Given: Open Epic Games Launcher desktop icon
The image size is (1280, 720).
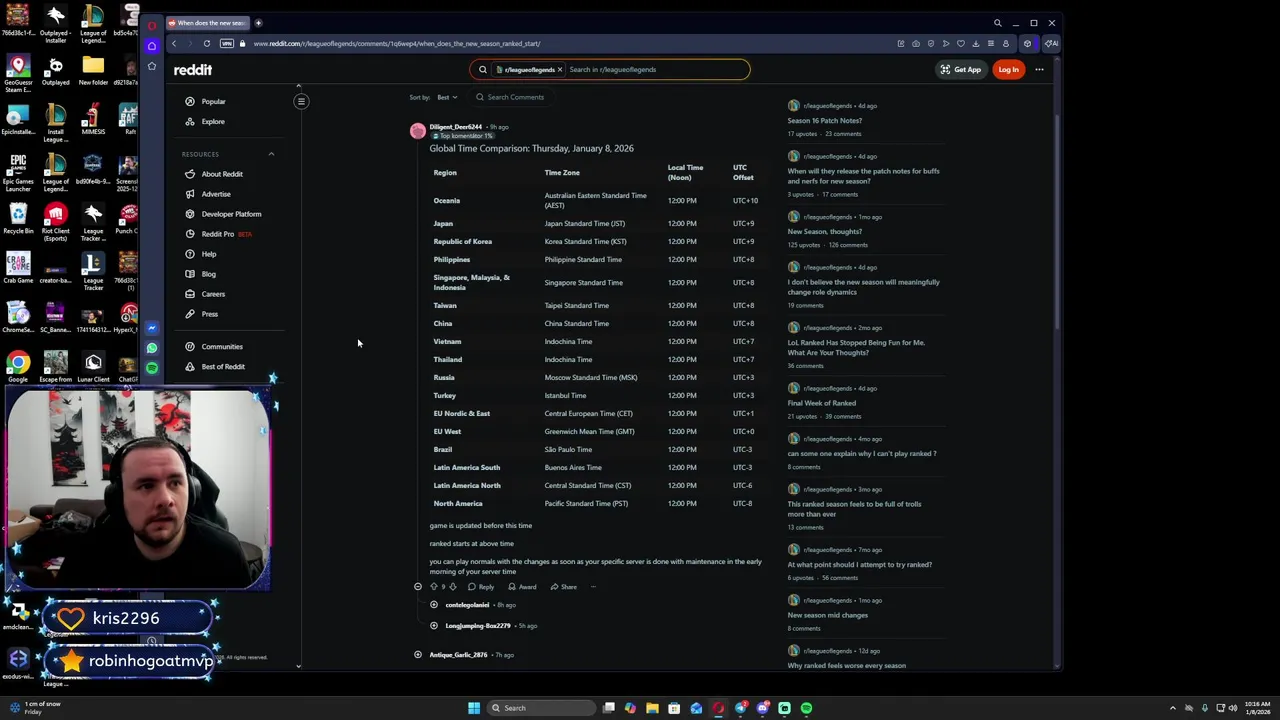Looking at the screenshot, I should 18,171.
